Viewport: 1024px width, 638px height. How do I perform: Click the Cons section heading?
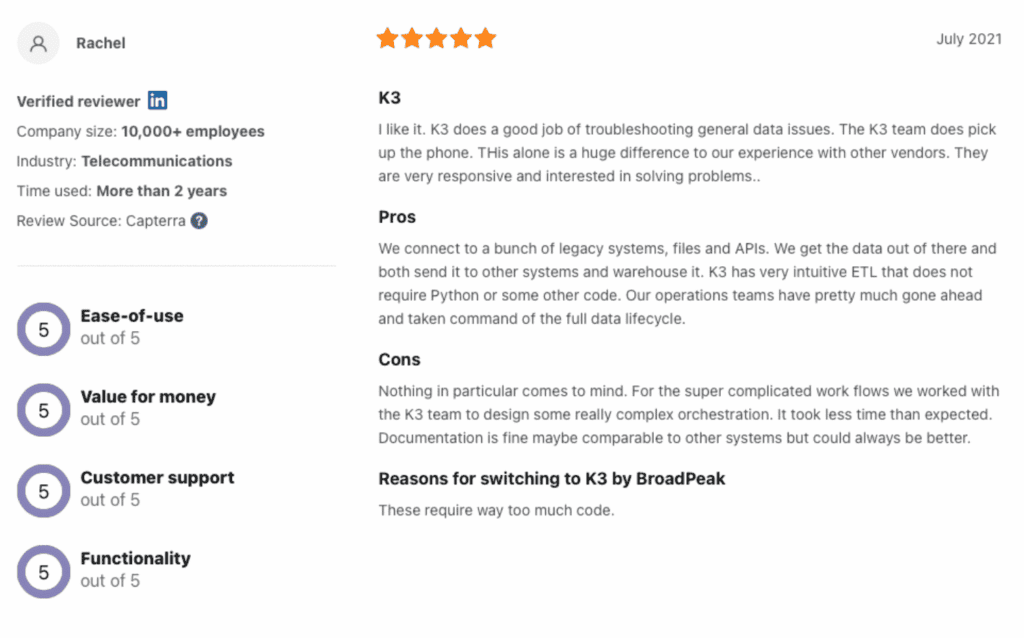[x=399, y=360]
